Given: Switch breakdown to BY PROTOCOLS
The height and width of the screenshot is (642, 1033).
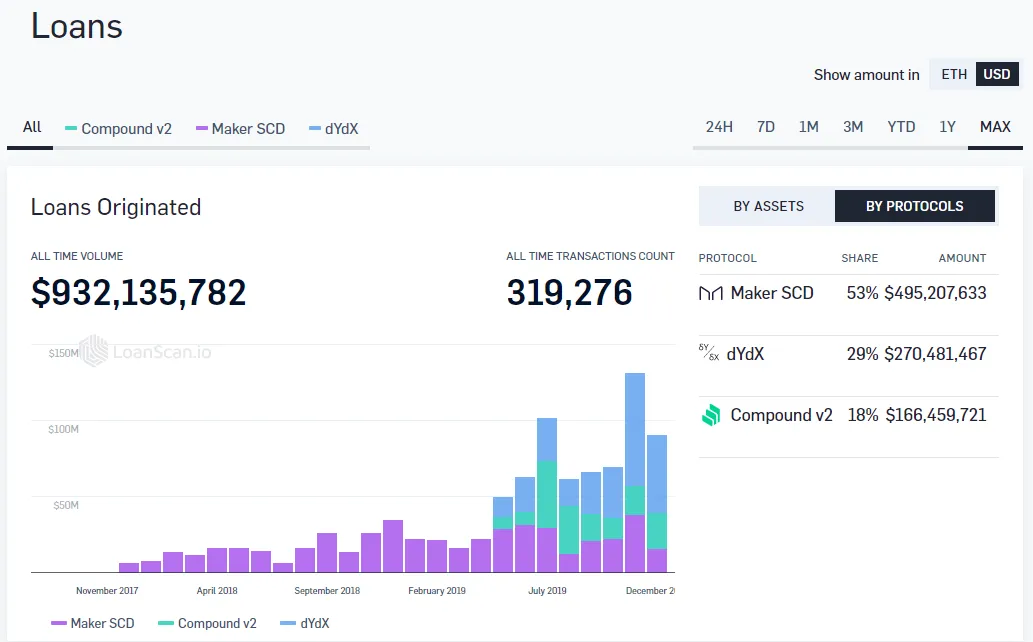Looking at the screenshot, I should tap(914, 206).
